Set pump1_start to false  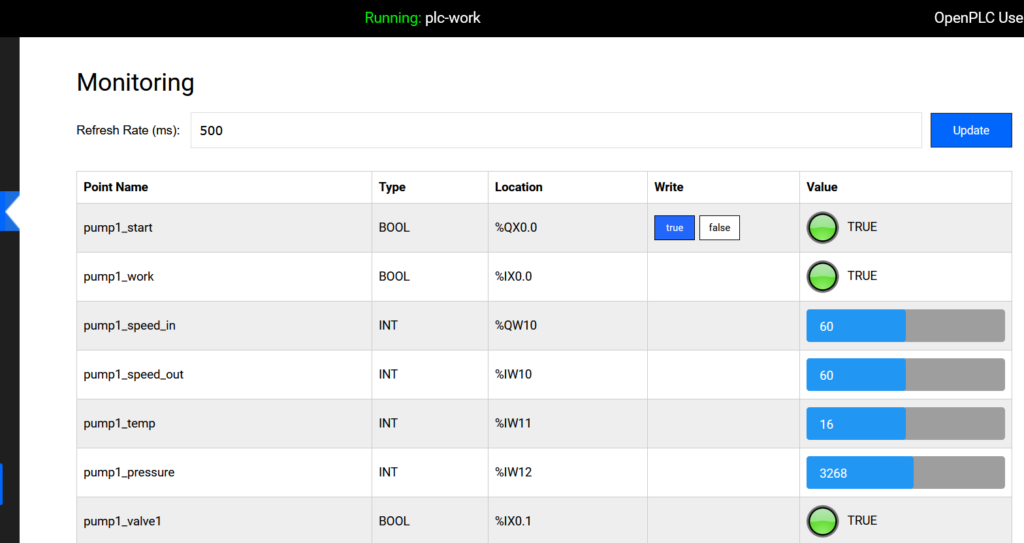click(719, 228)
